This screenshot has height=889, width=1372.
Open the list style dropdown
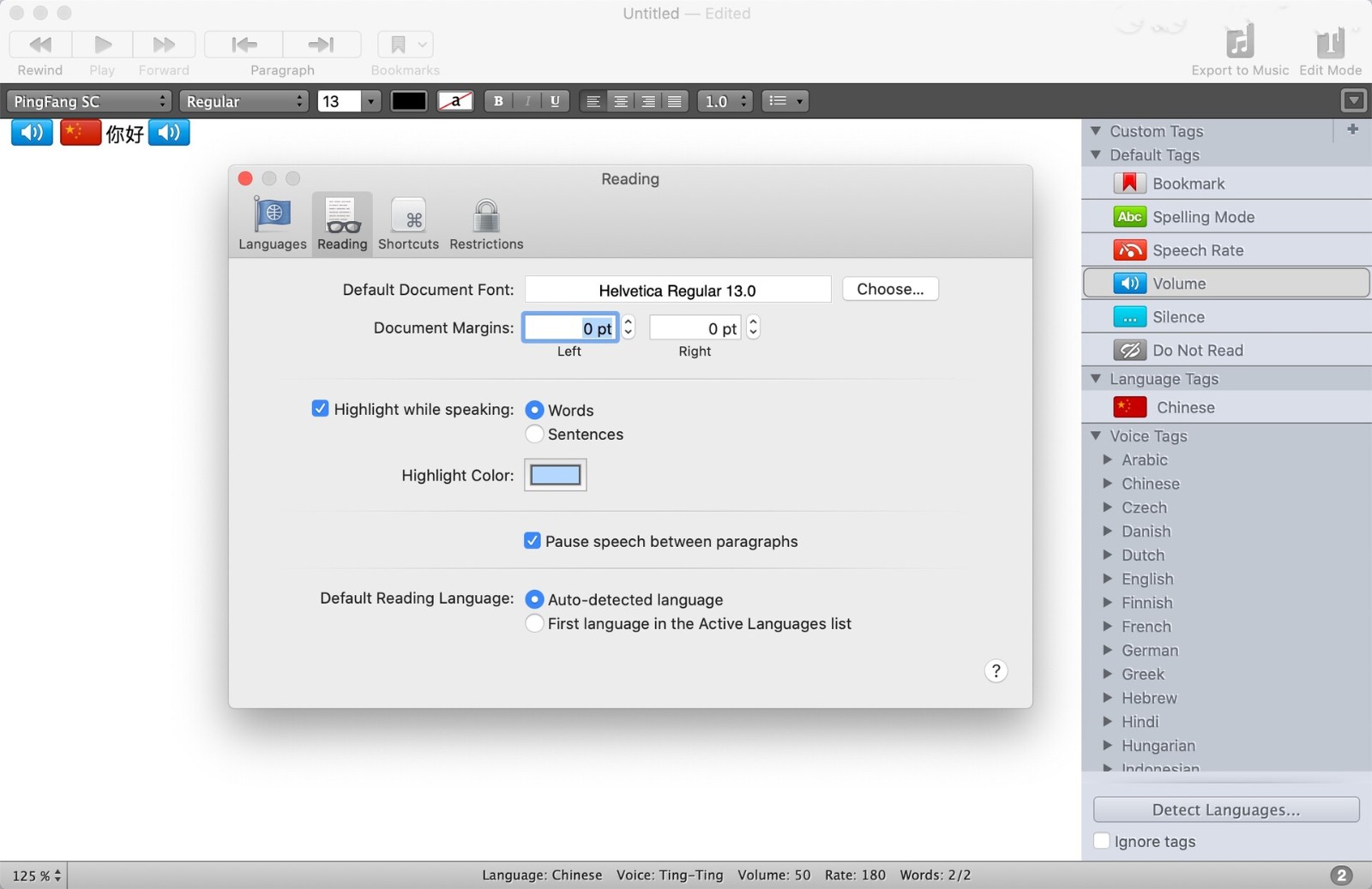click(785, 101)
